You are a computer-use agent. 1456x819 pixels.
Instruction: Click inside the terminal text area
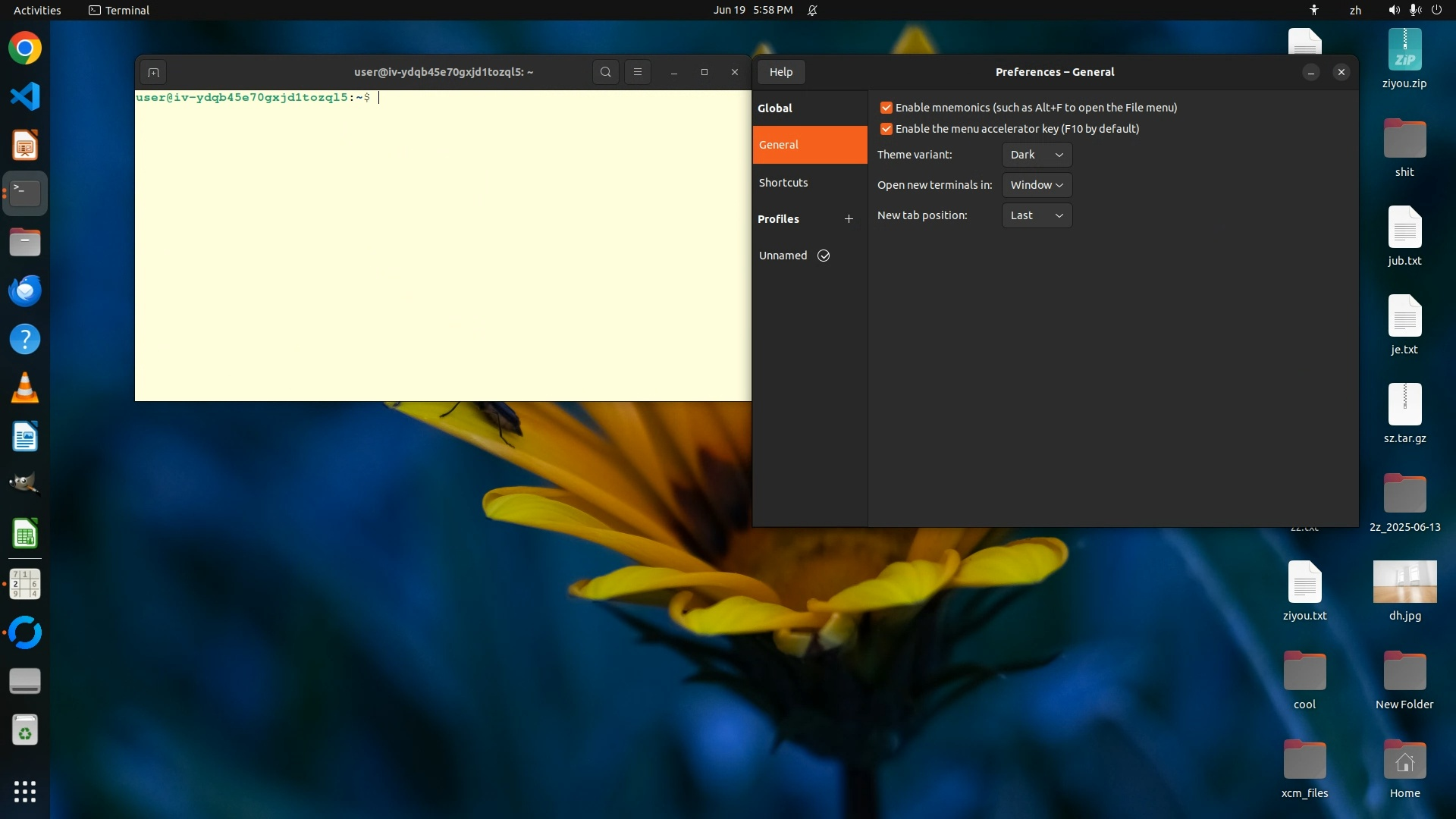(x=443, y=250)
